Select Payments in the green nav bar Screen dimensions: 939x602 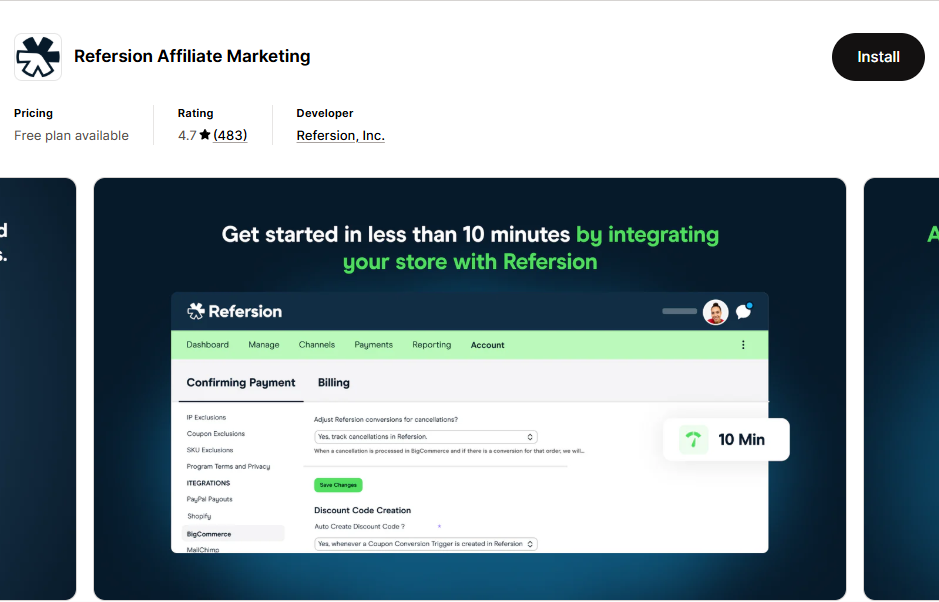[x=374, y=345]
